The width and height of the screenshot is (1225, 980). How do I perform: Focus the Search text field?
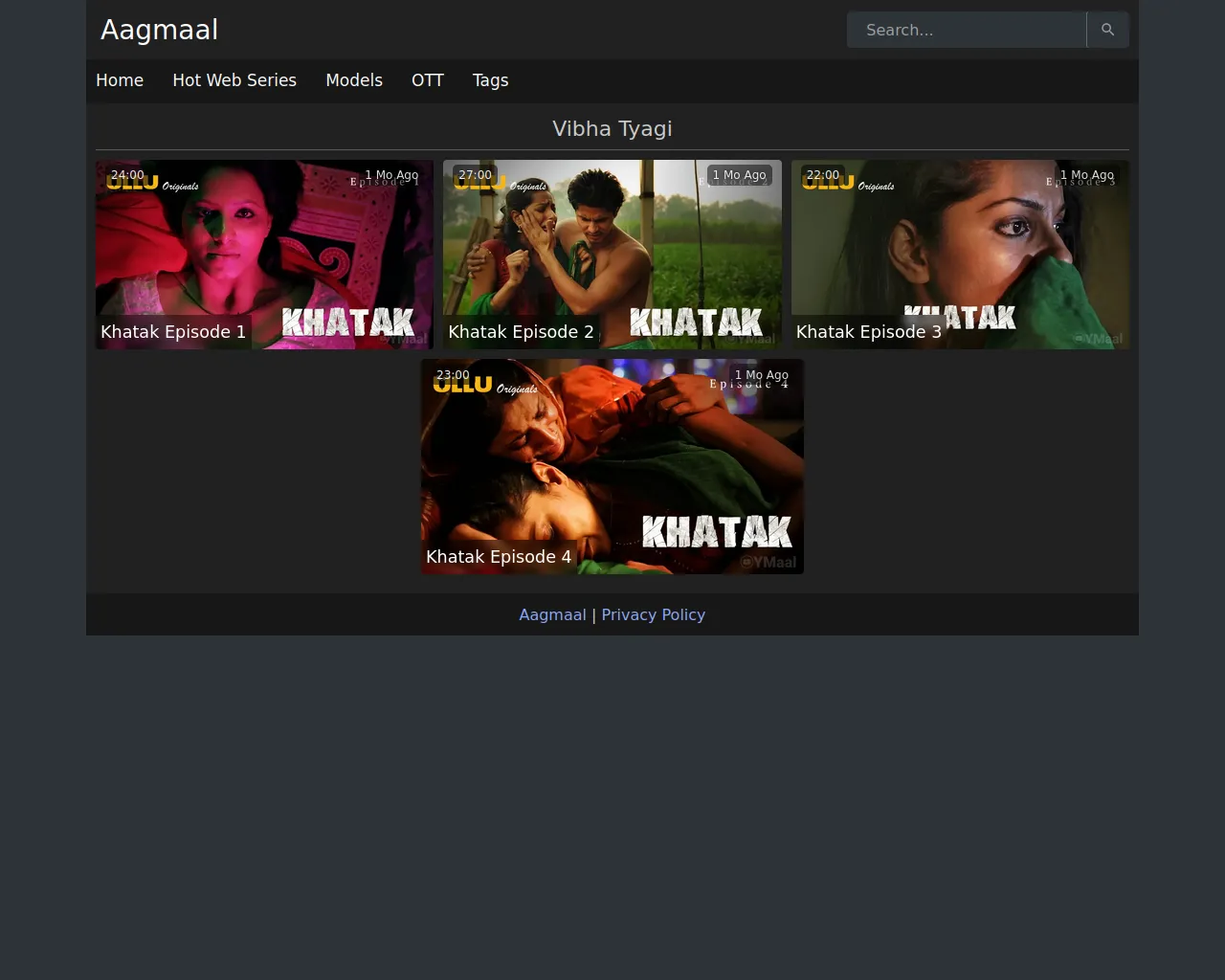click(966, 30)
